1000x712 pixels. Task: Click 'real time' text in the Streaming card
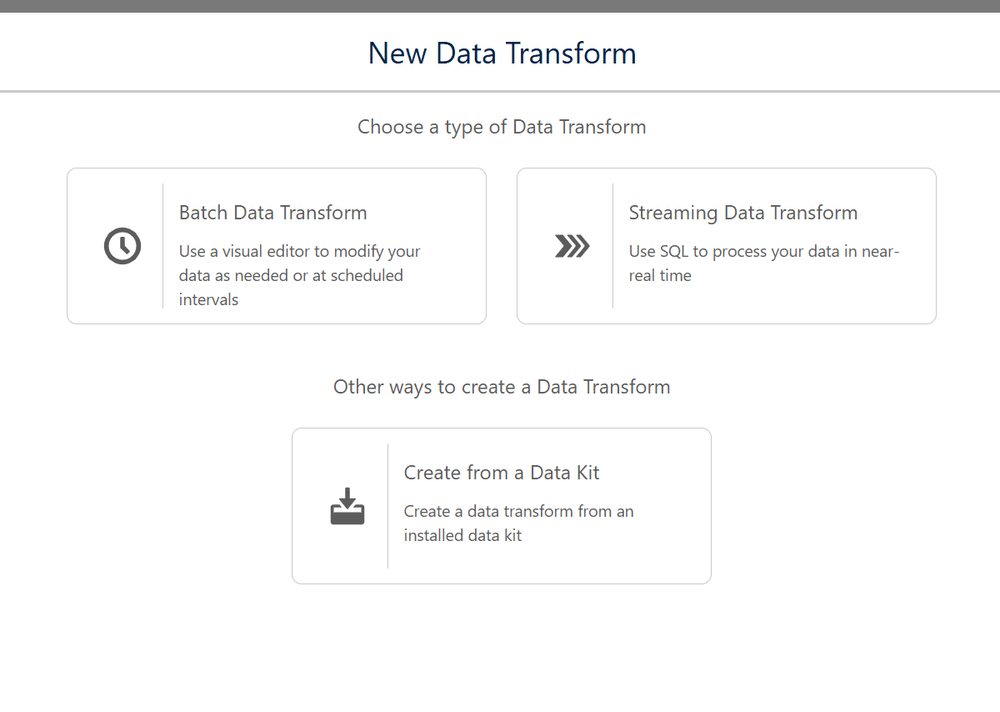pos(660,276)
